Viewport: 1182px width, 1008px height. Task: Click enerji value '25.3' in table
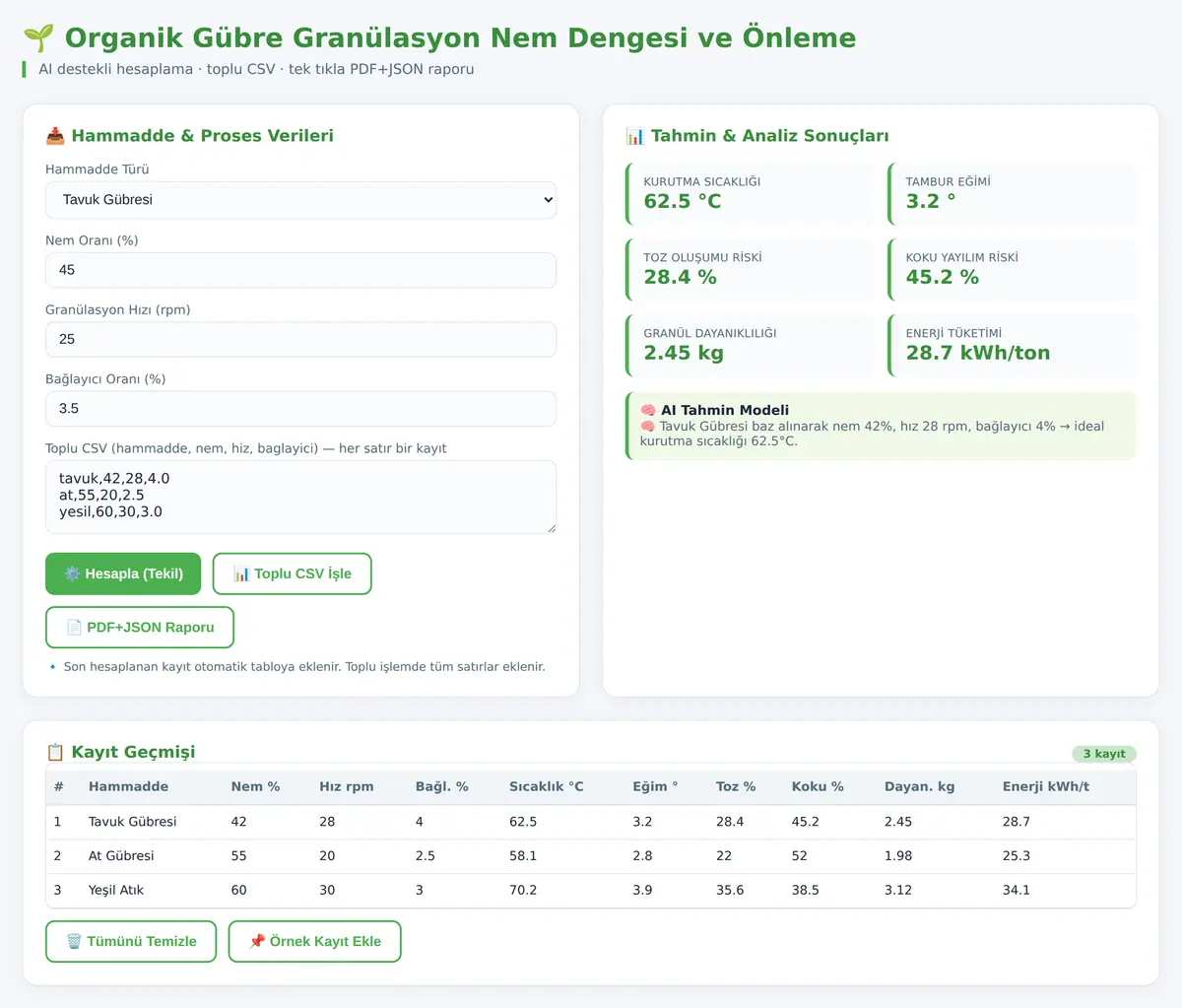coord(1017,856)
